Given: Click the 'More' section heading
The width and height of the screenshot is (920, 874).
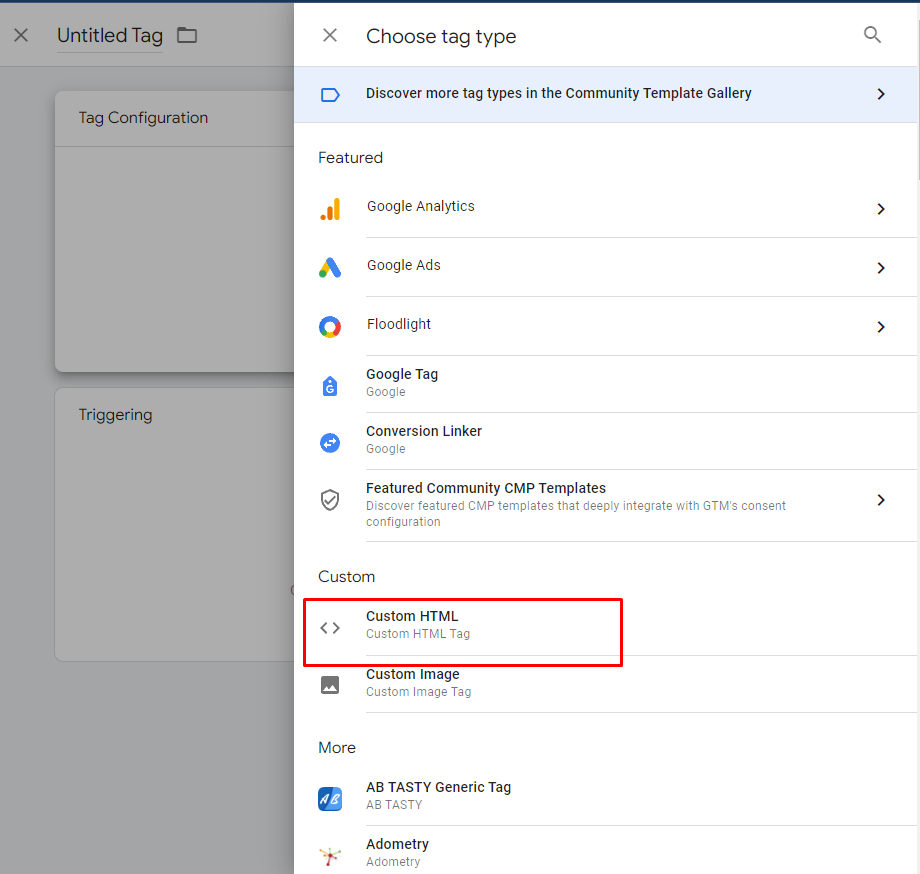Looking at the screenshot, I should pos(337,748).
